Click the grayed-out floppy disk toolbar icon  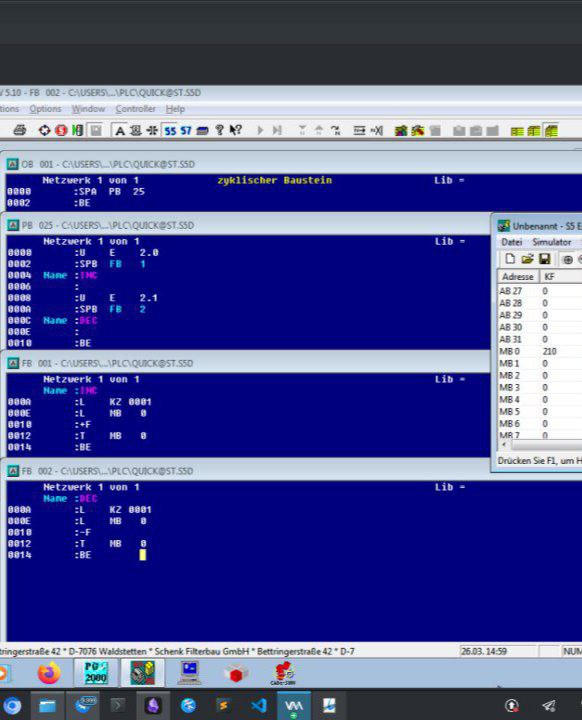(x=96, y=130)
